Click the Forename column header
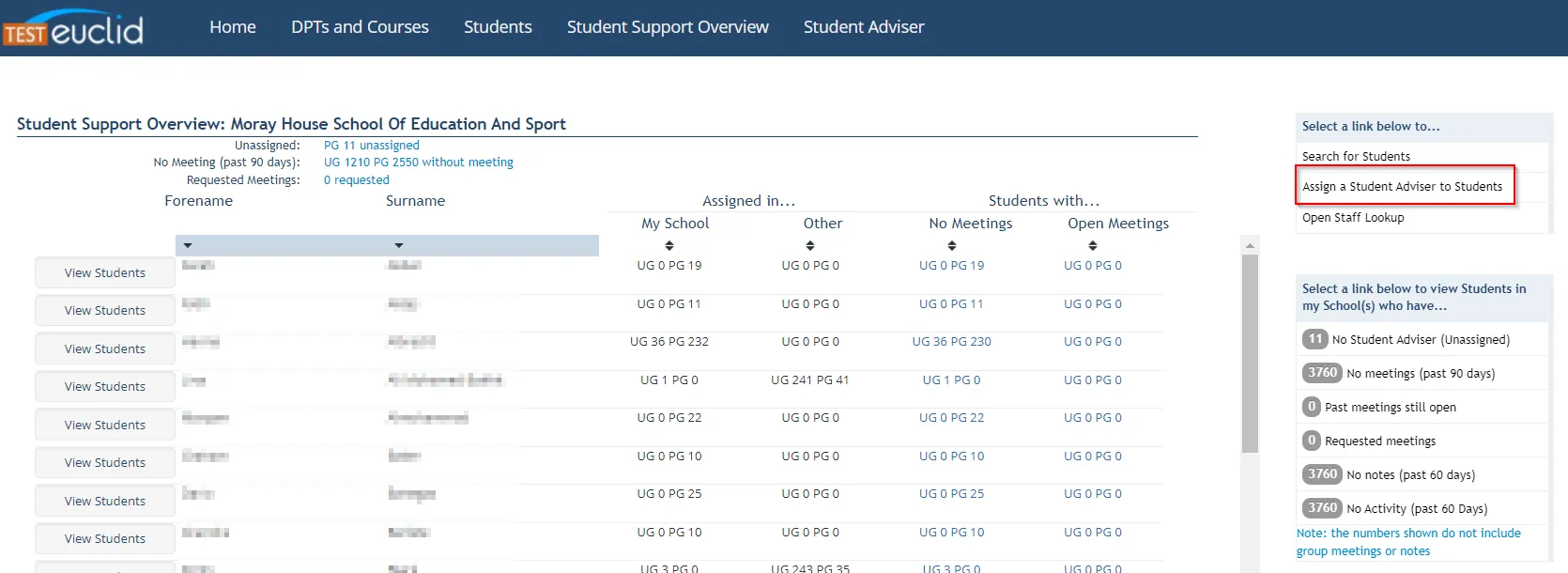Viewport: 1568px width, 573px height. click(x=198, y=201)
